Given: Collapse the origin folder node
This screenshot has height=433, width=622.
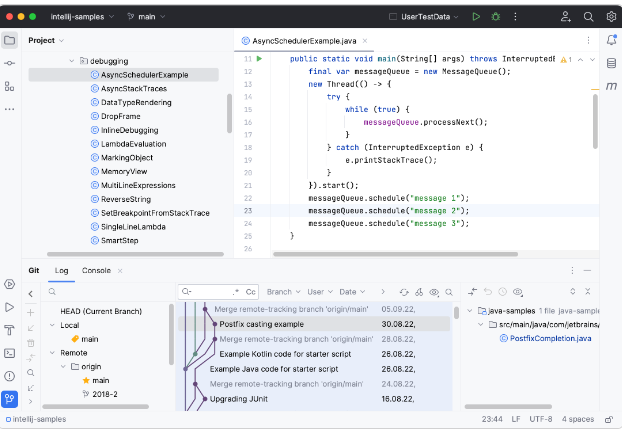Looking at the screenshot, I should tap(63, 367).
